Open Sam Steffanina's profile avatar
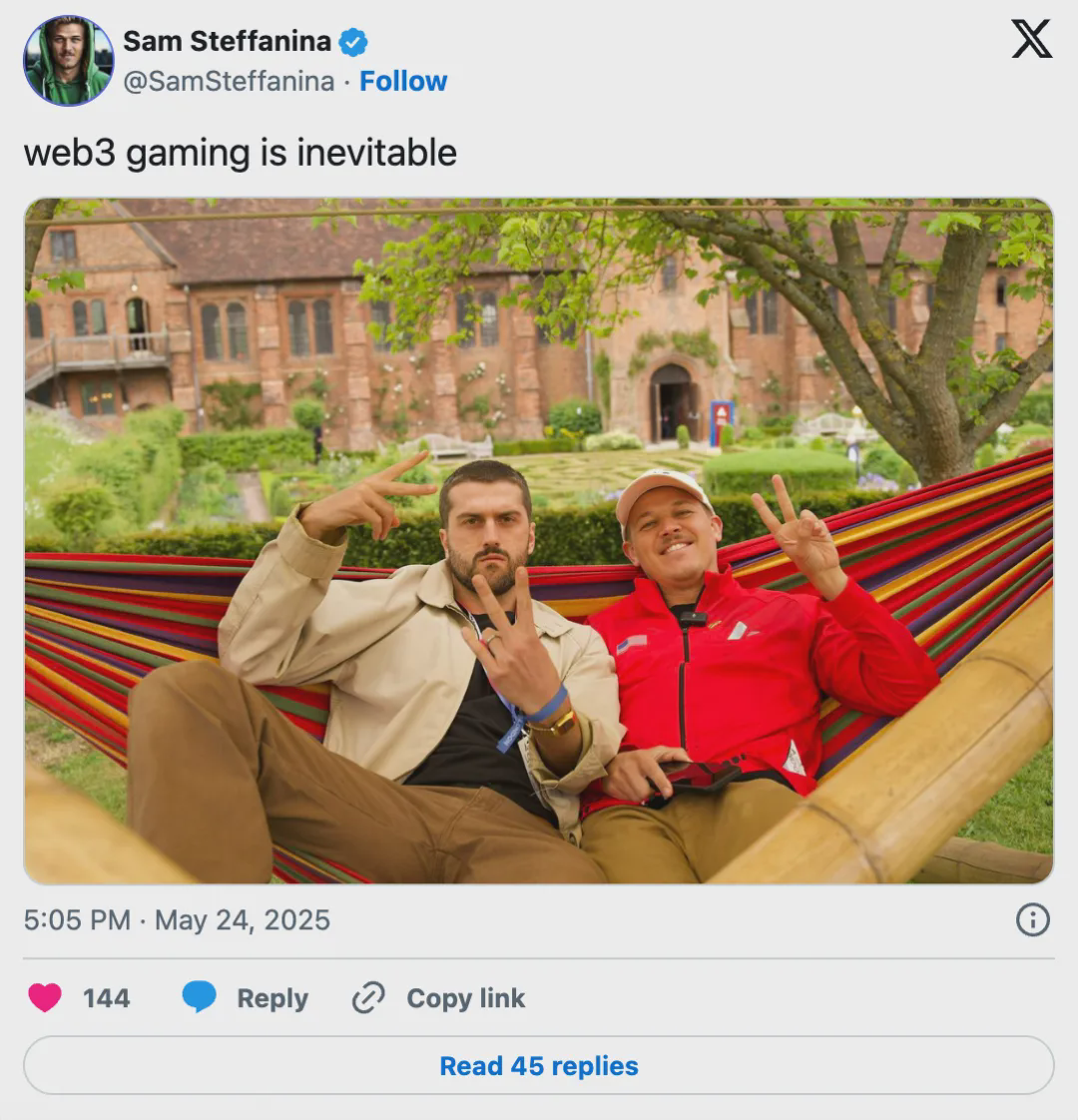 pos(68,60)
